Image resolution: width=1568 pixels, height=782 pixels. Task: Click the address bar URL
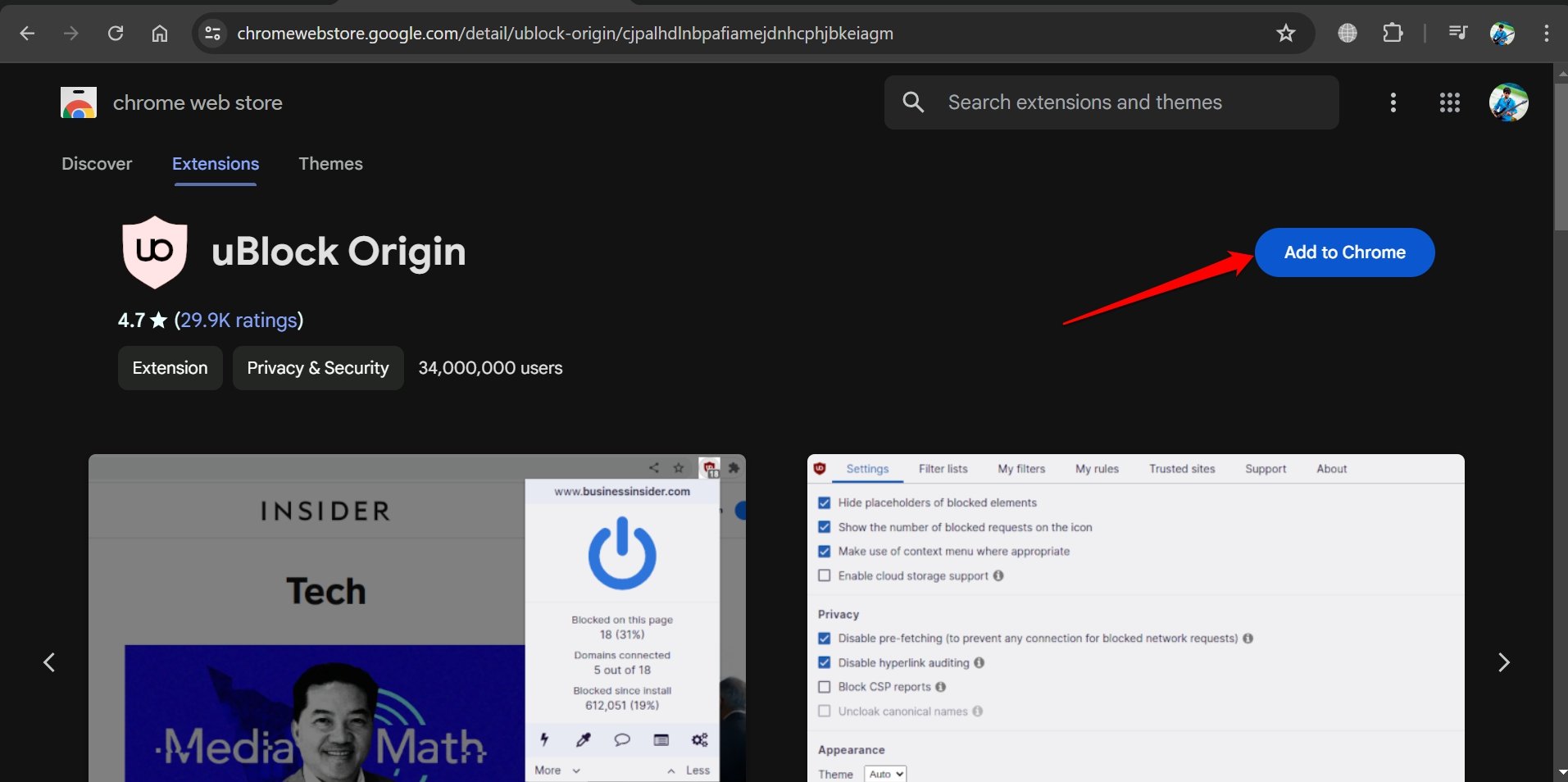coord(565,33)
